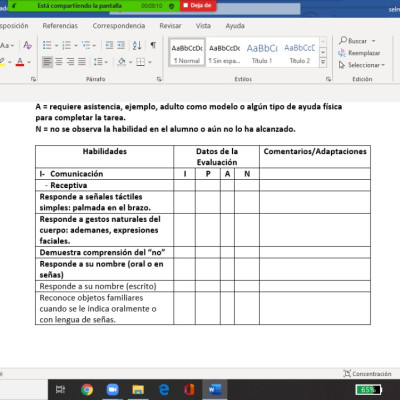Toggle align left formatting
Viewport: 400px width, 400px height.
click(48, 62)
